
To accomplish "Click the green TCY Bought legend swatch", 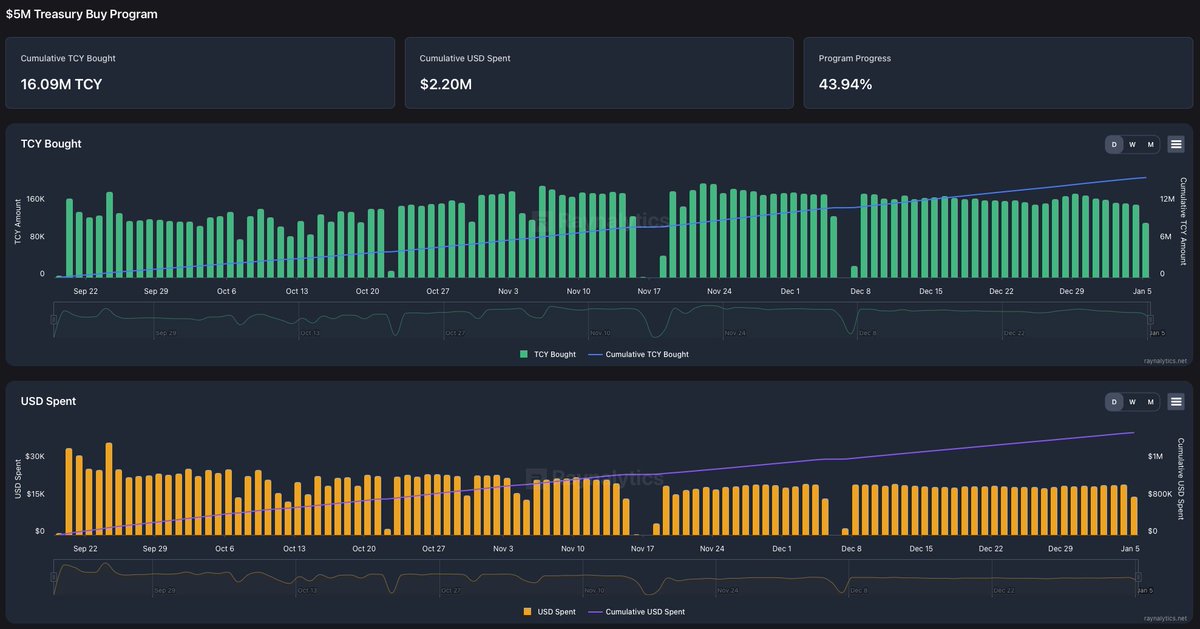I will click(x=524, y=354).
